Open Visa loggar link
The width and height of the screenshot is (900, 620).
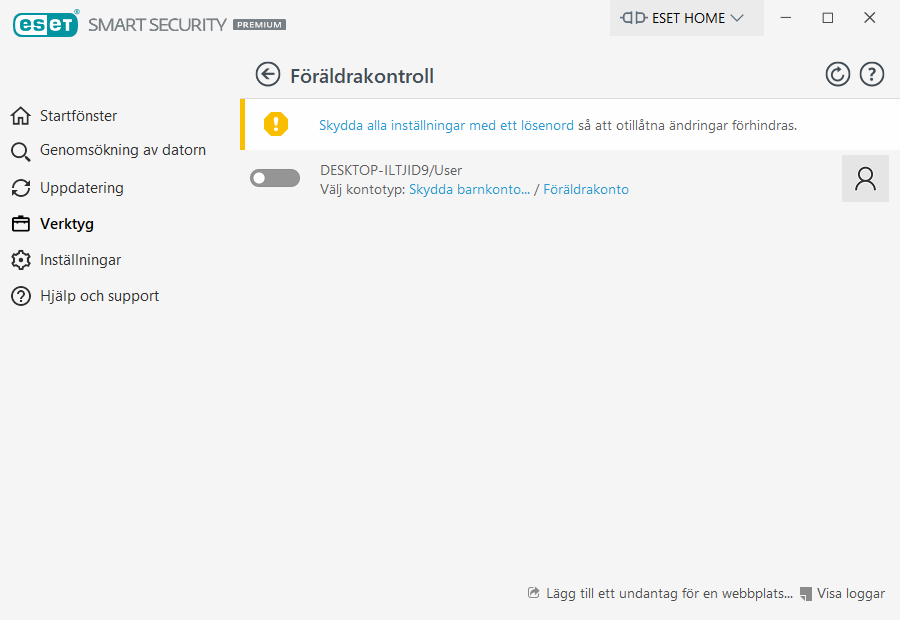(851, 593)
